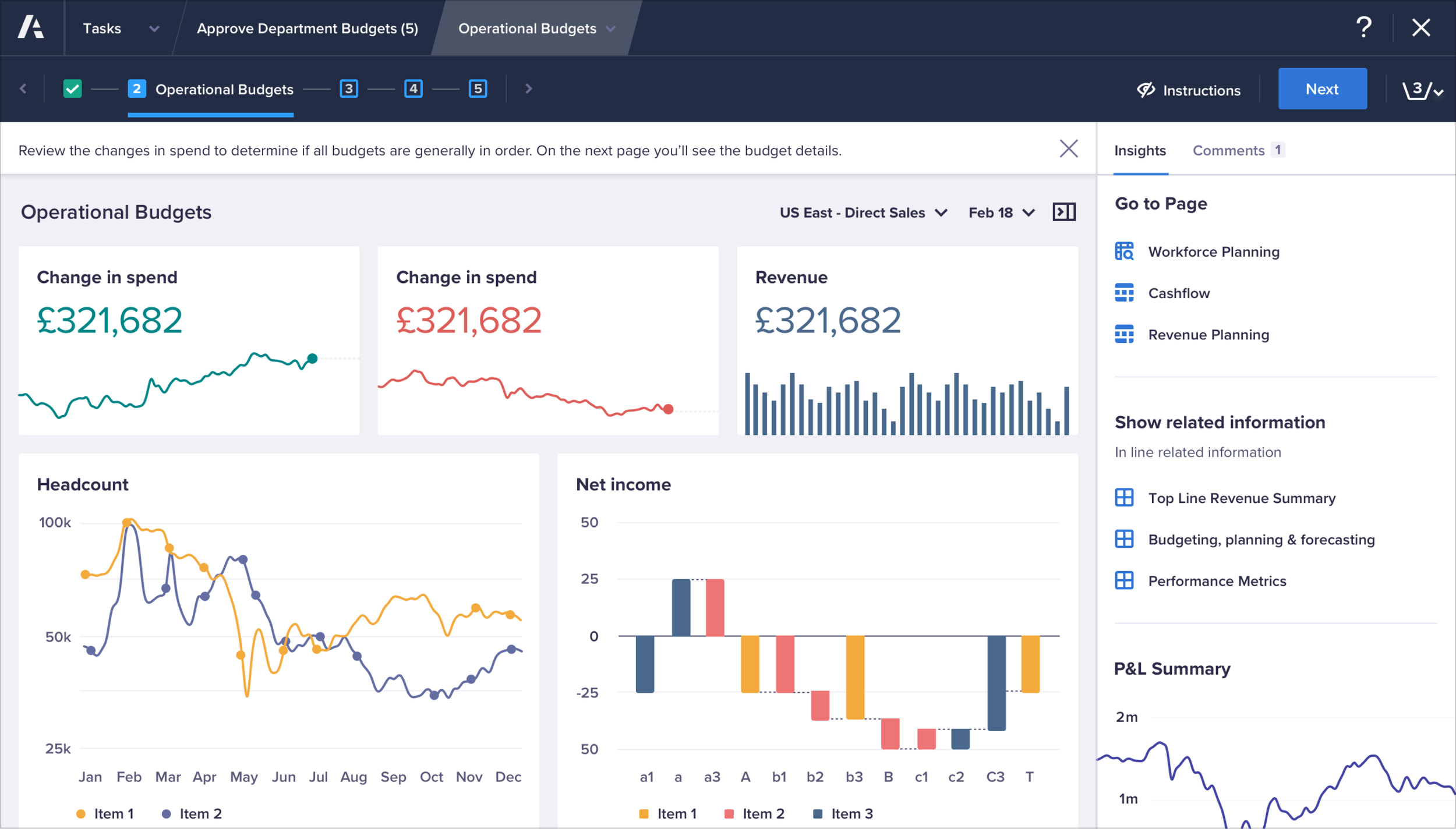The image size is (1456, 829).
Task: Click the Cashflow grid icon
Action: [x=1124, y=293]
